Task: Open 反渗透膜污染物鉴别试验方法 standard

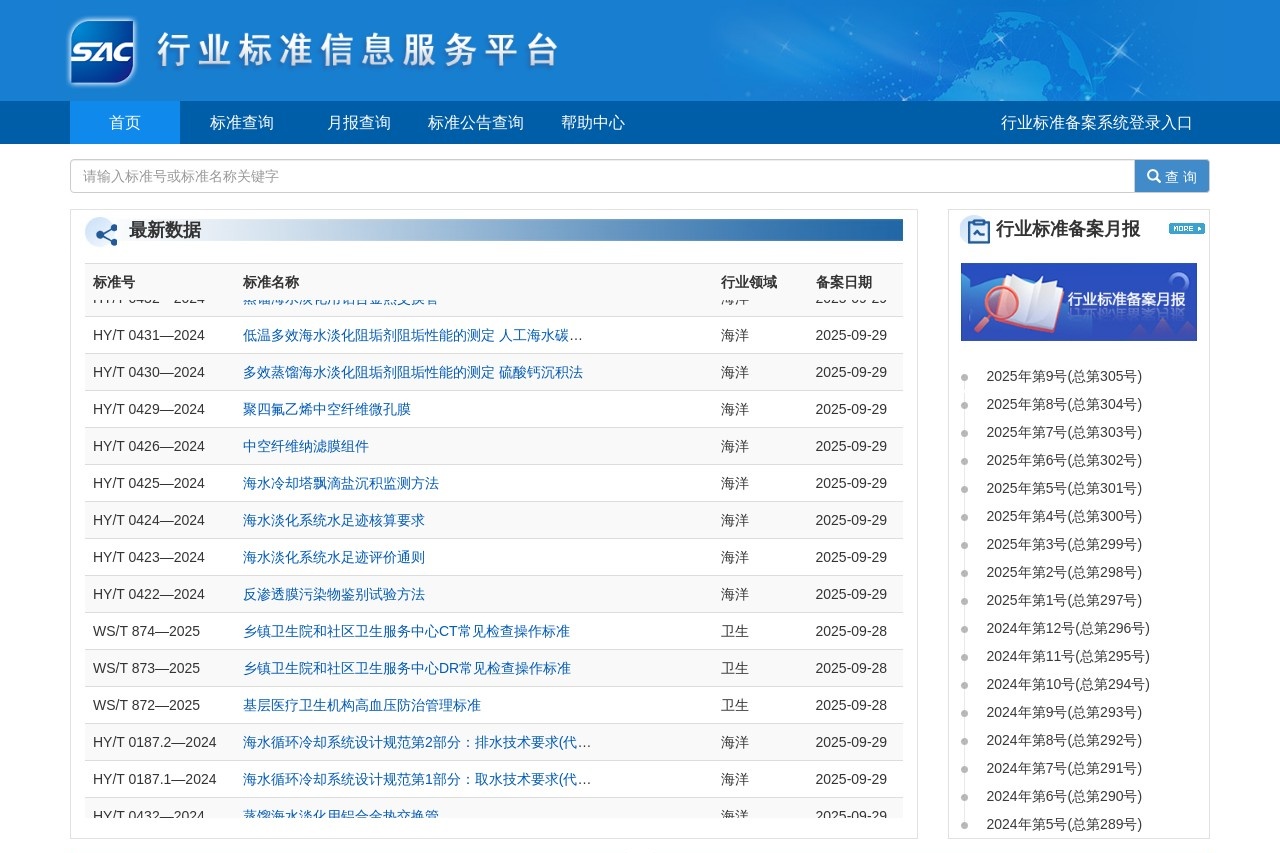Action: click(x=334, y=594)
